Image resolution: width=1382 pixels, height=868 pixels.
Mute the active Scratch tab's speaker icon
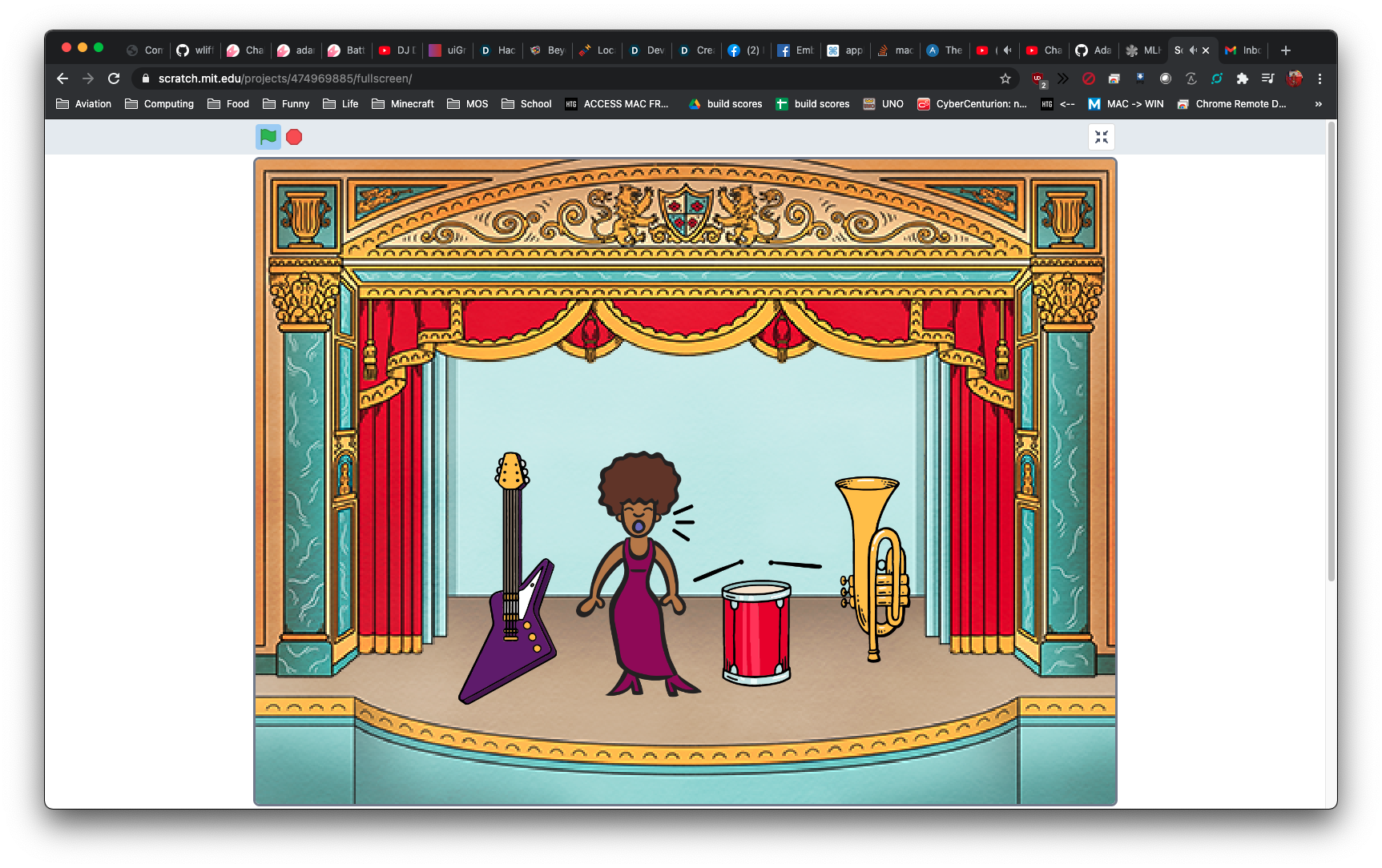[x=1193, y=50]
